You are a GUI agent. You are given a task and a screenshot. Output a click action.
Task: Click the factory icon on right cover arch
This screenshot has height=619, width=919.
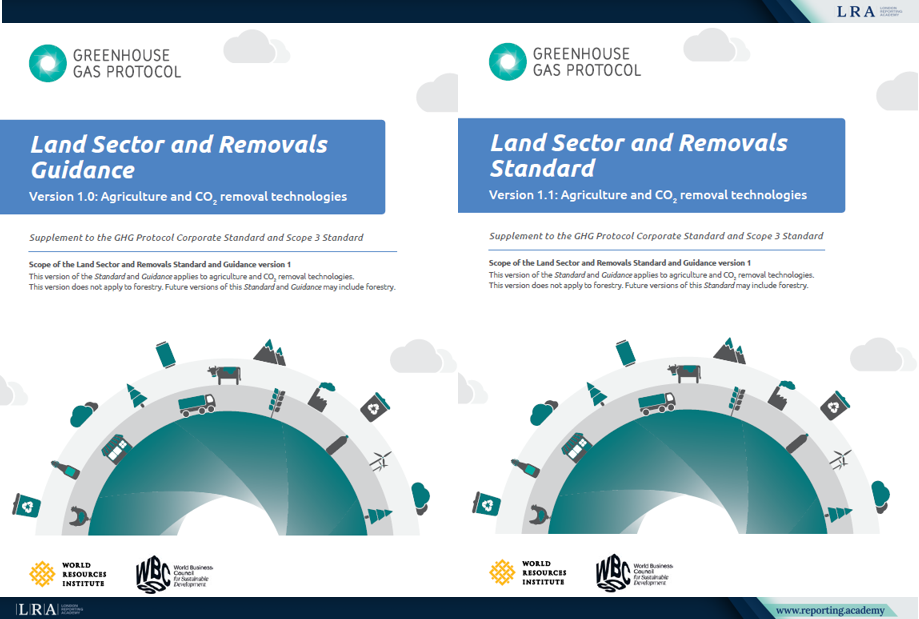coord(781,394)
